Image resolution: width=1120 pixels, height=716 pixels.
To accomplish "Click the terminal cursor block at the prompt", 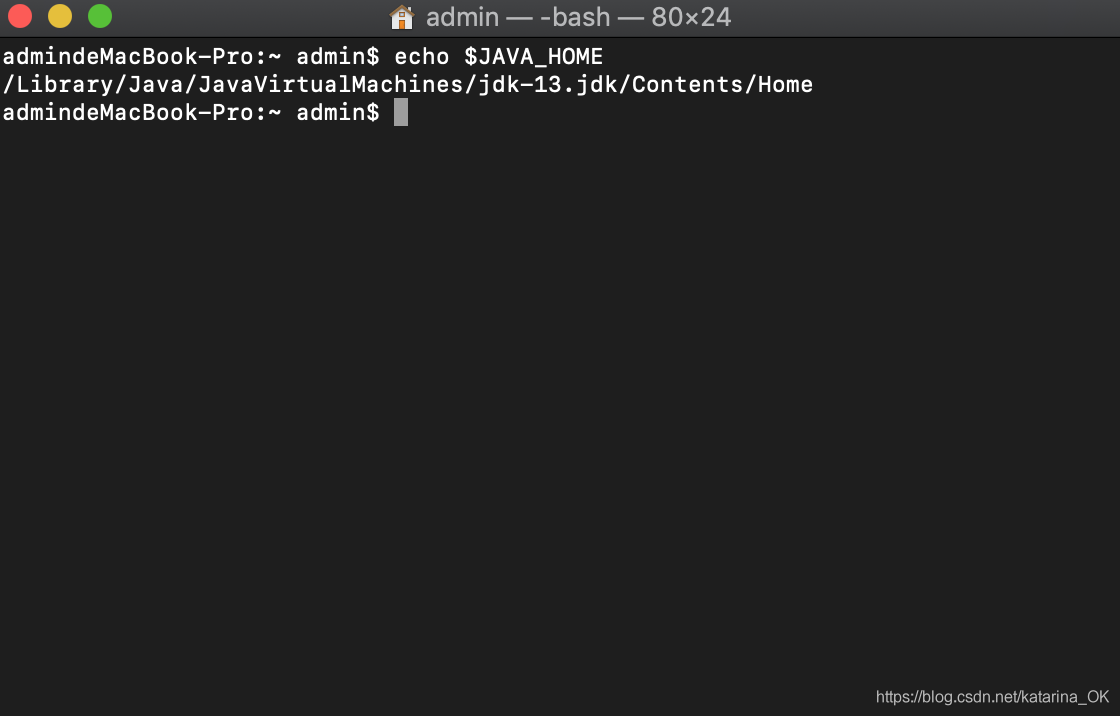I will click(x=401, y=112).
